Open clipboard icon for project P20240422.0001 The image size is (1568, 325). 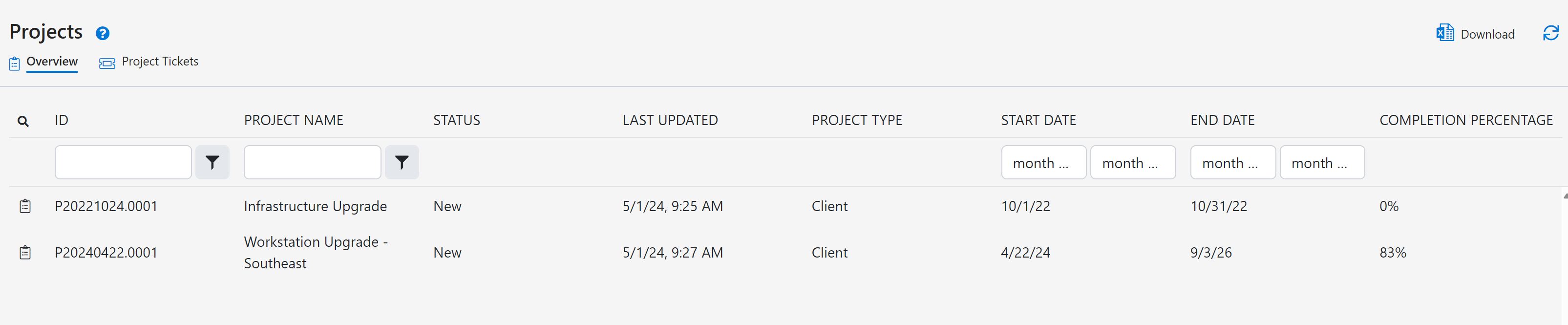point(25,253)
